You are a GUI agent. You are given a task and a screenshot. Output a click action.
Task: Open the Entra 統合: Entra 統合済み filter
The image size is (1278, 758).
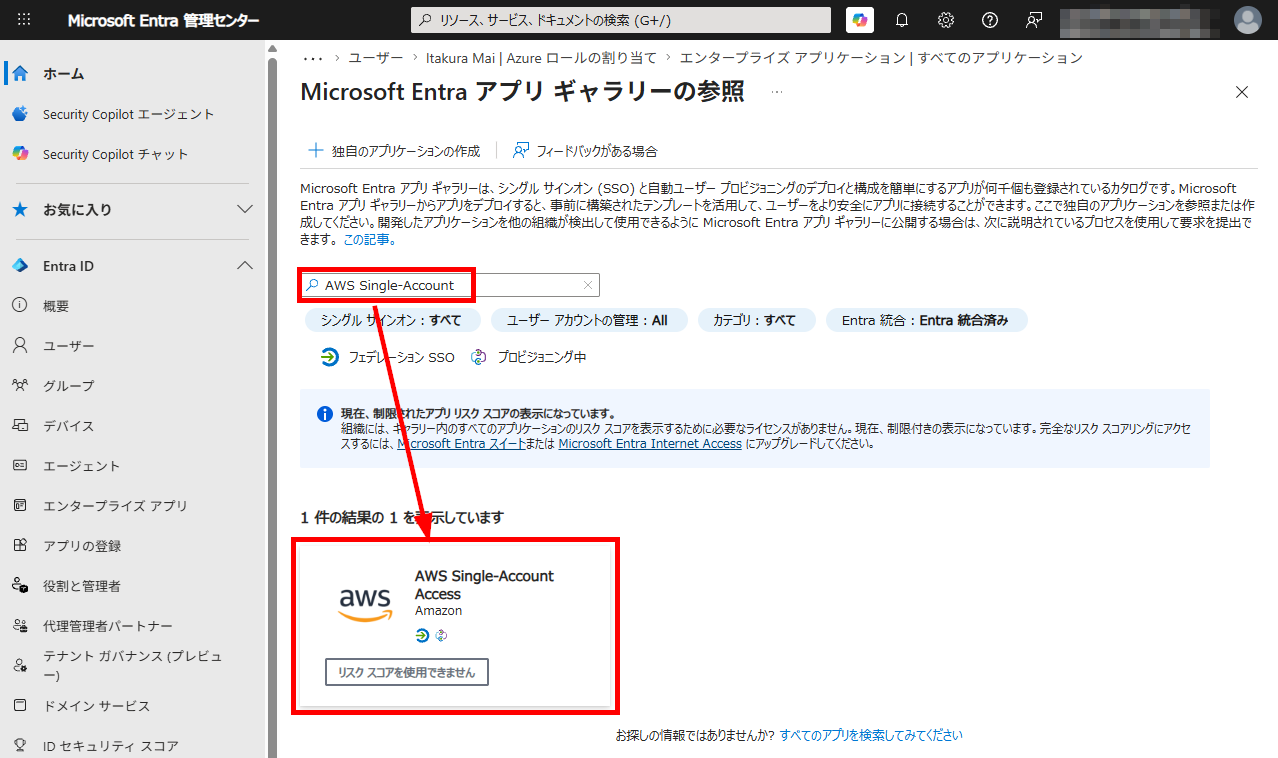(x=926, y=320)
